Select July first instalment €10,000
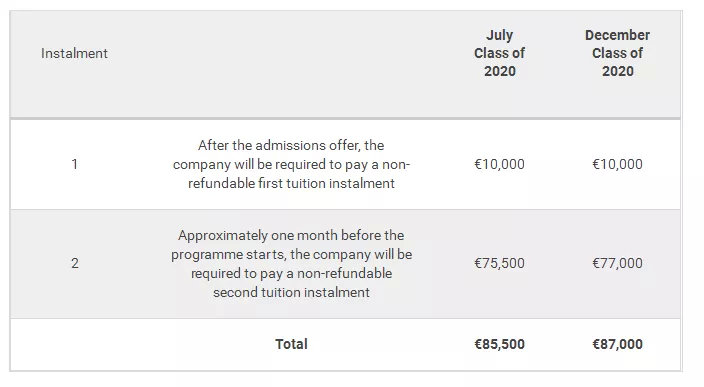 499,164
